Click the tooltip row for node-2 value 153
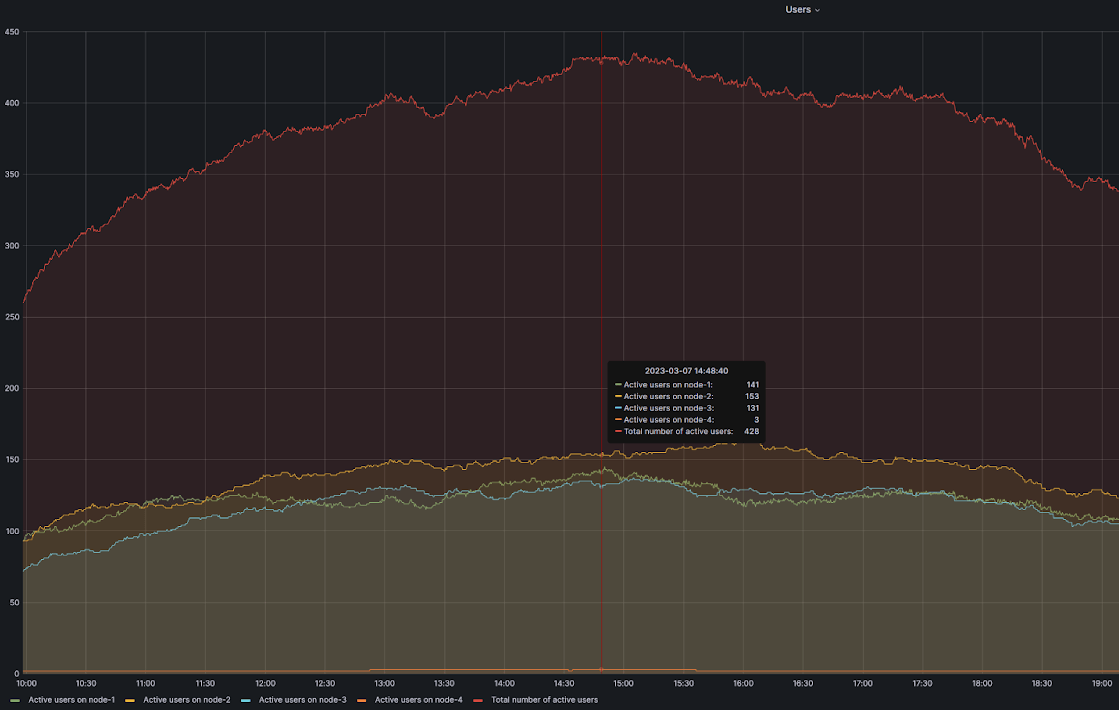Image resolution: width=1119 pixels, height=710 pixels. [x=686, y=396]
